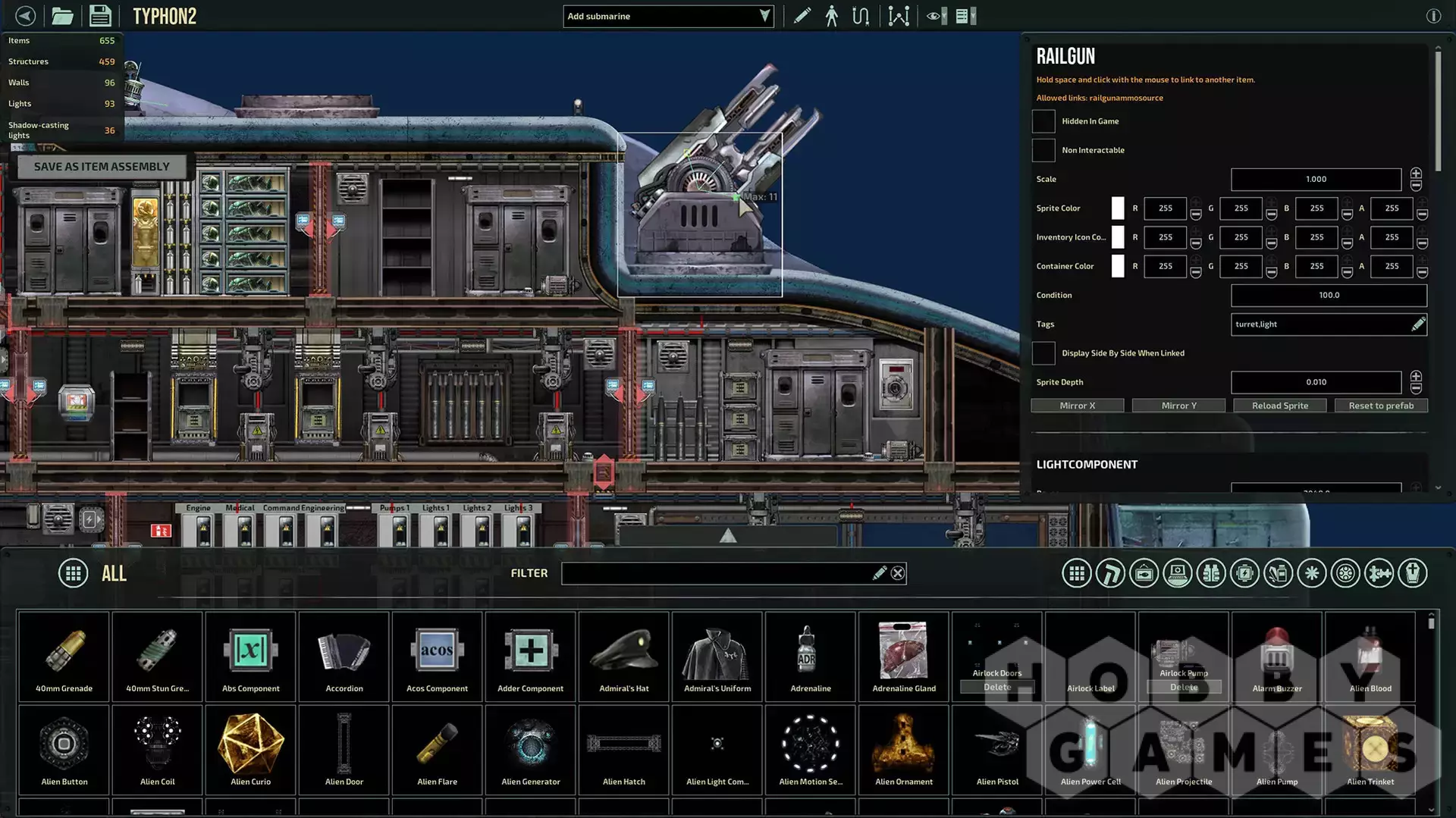Image resolution: width=1456 pixels, height=818 pixels.
Task: Click the Save As Item Assembly button
Action: (x=102, y=167)
